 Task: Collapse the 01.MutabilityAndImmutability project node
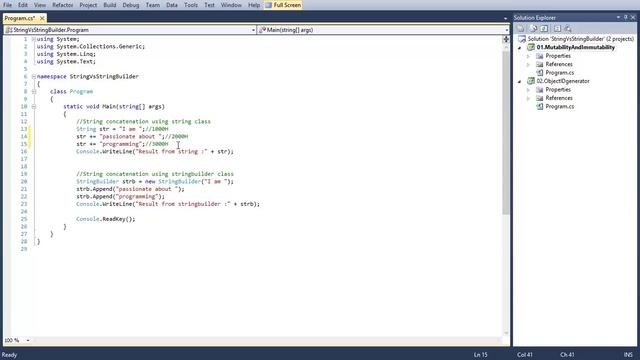[520, 48]
